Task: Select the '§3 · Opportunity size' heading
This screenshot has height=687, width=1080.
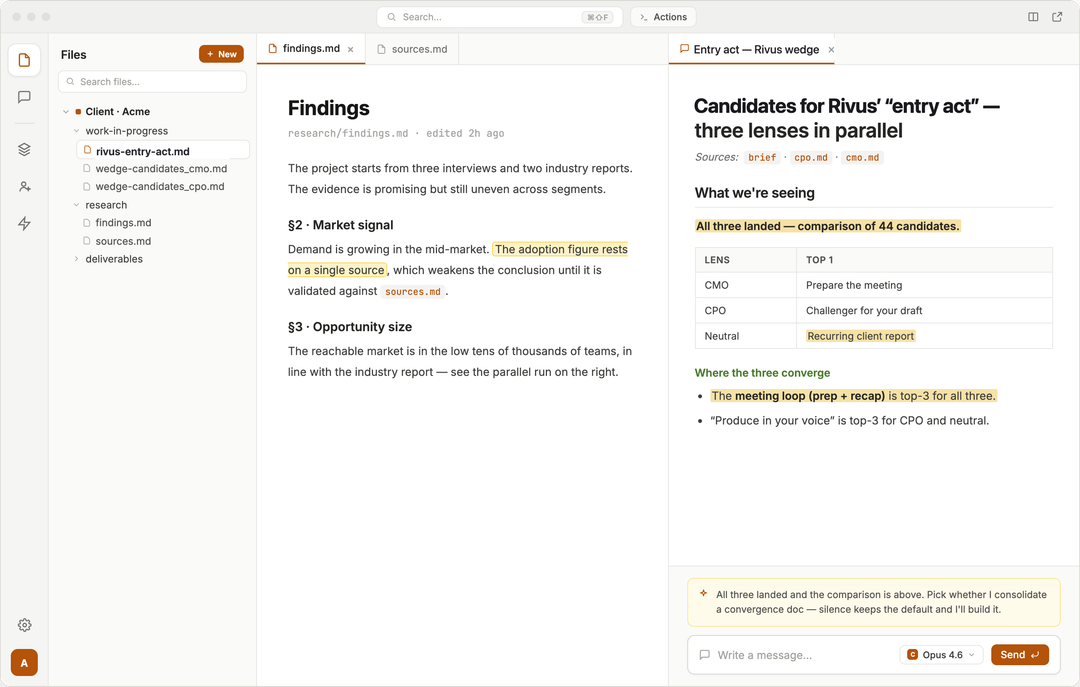Action: [350, 327]
